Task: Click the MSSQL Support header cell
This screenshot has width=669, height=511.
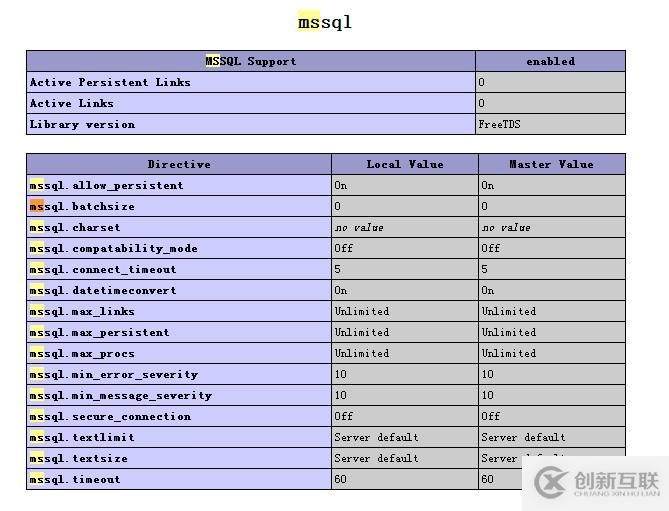Action: pos(251,61)
